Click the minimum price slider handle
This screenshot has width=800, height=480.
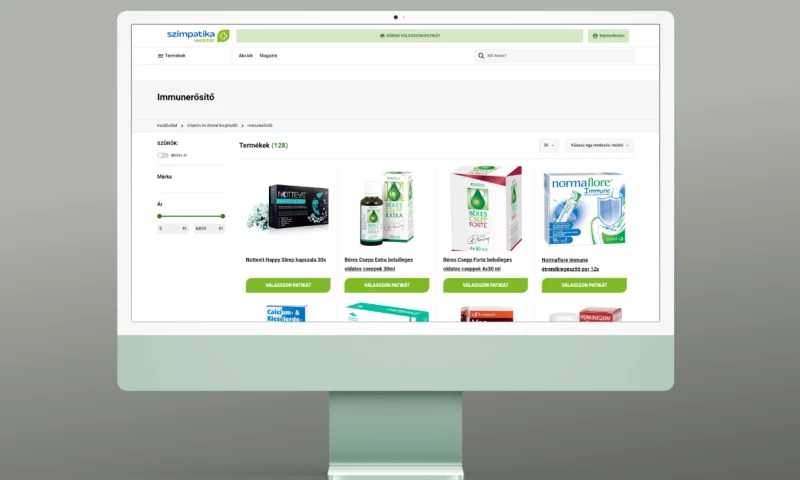coord(159,216)
